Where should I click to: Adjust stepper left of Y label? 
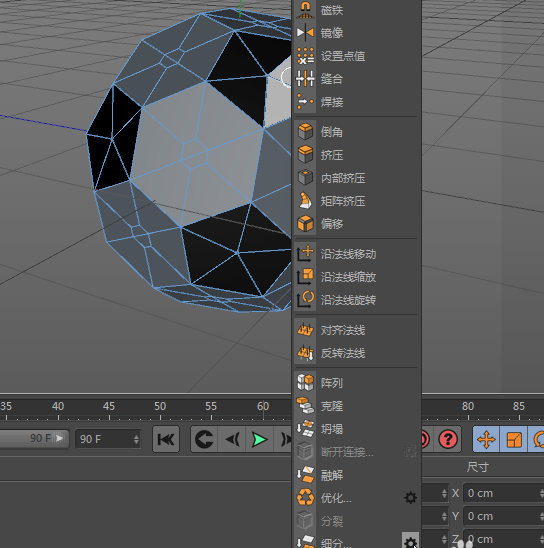(x=444, y=516)
